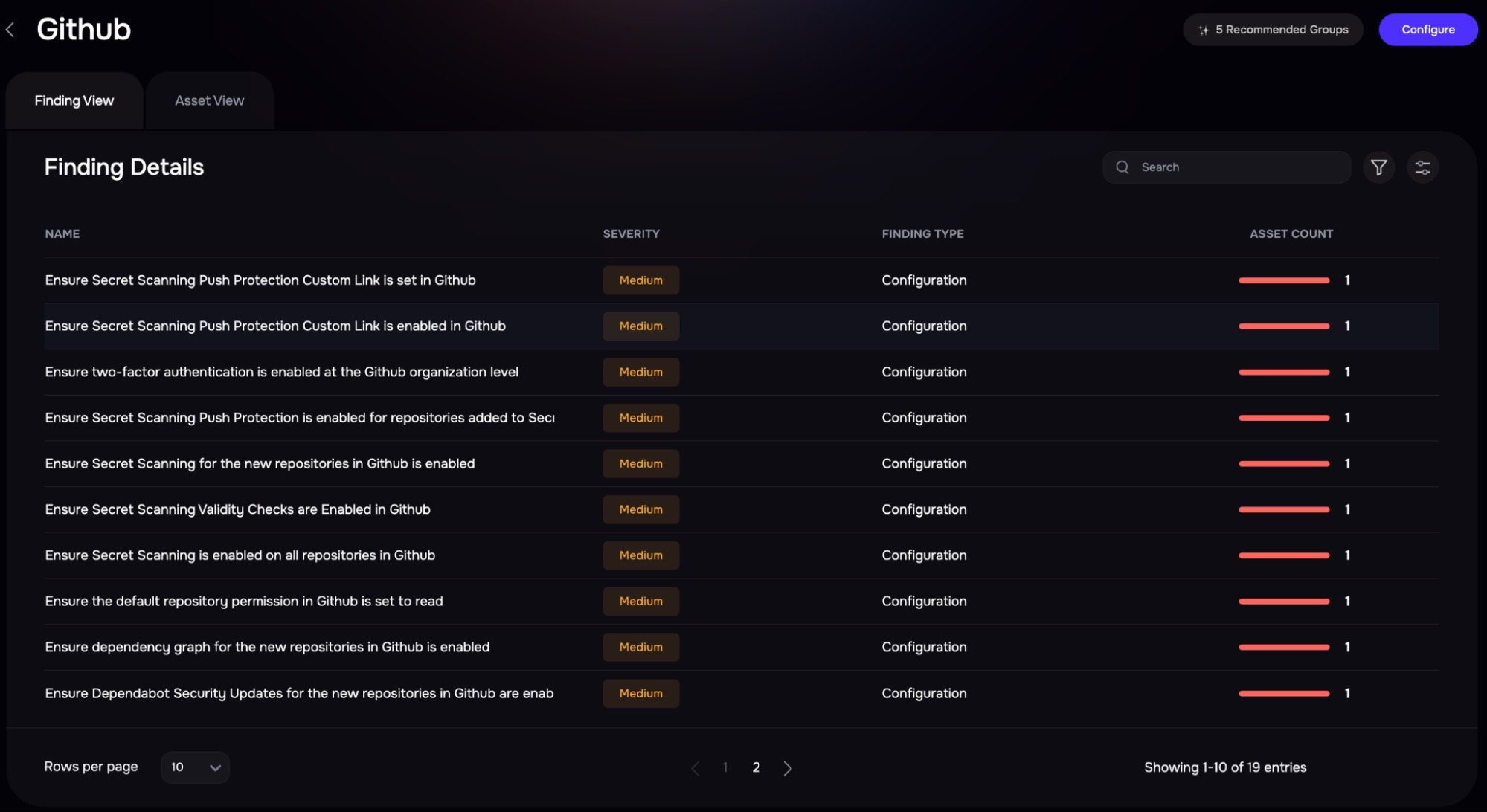Sort by the NAME column header
Viewport: 1487px width, 812px height.
point(62,233)
